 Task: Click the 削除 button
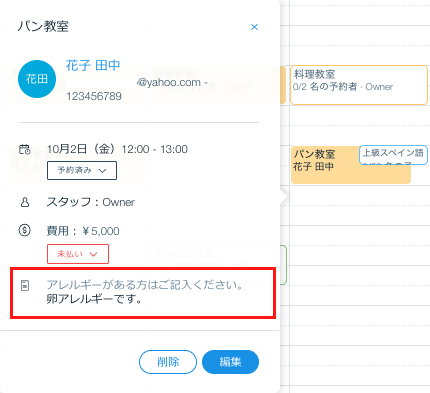coord(168,362)
